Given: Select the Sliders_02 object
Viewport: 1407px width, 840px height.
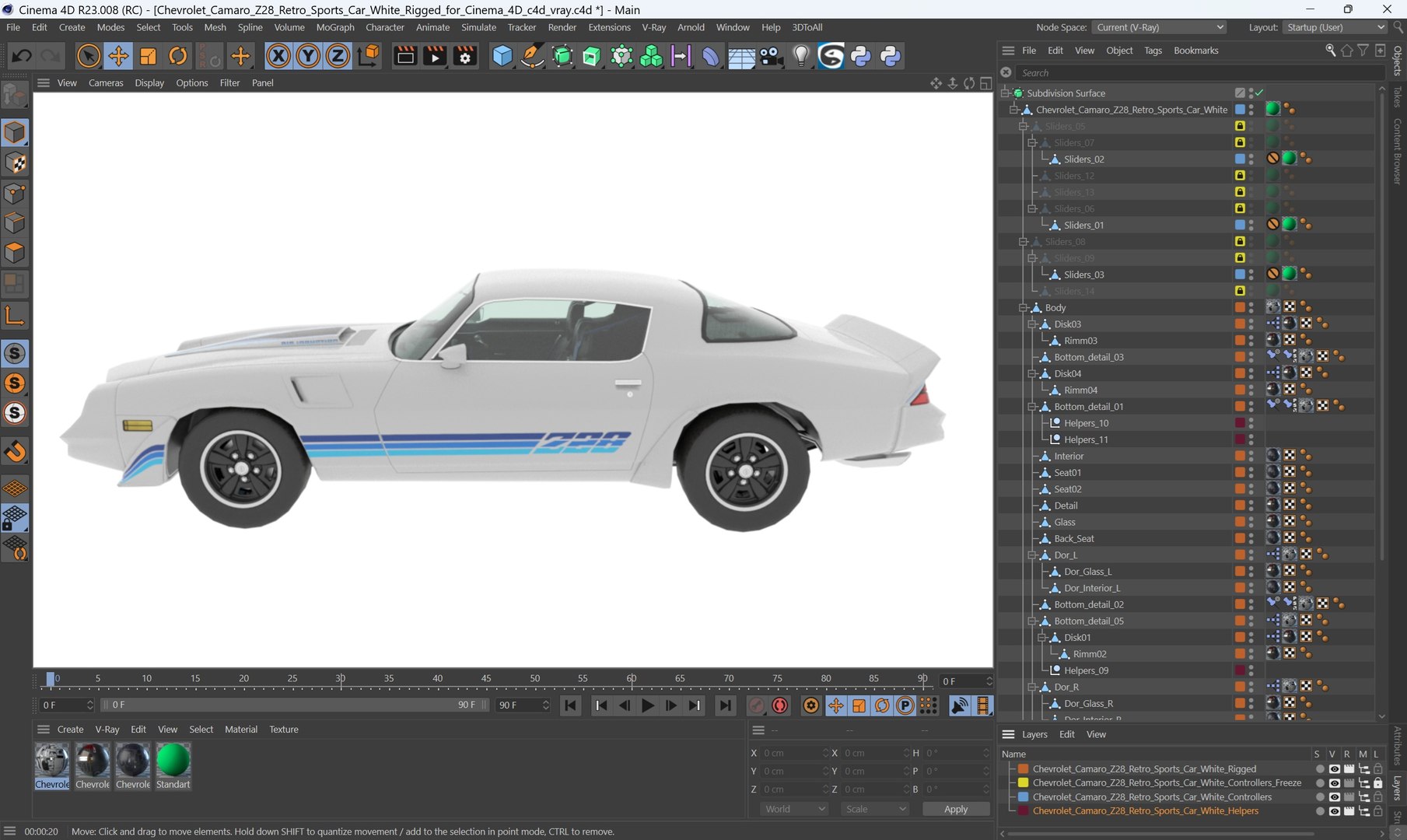Looking at the screenshot, I should pyautogui.click(x=1083, y=159).
